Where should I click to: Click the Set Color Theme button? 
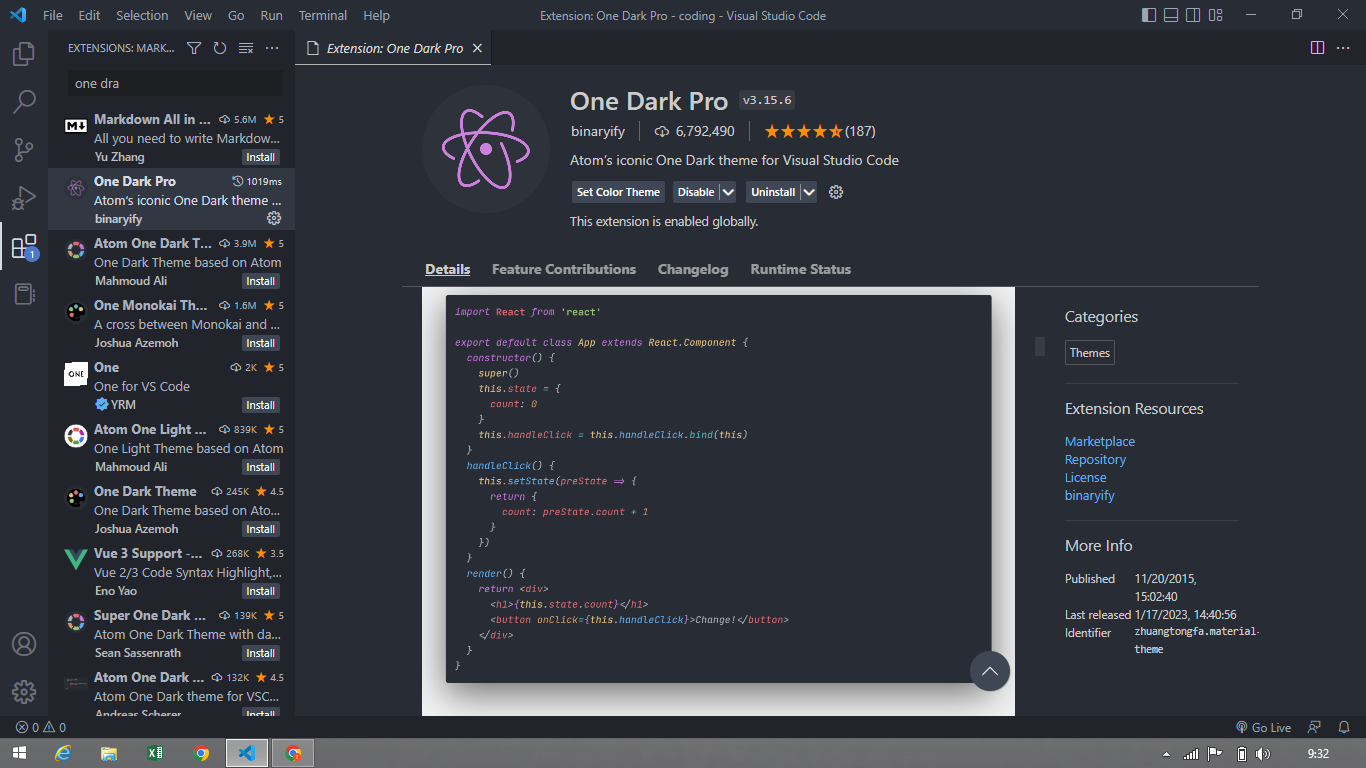click(618, 192)
